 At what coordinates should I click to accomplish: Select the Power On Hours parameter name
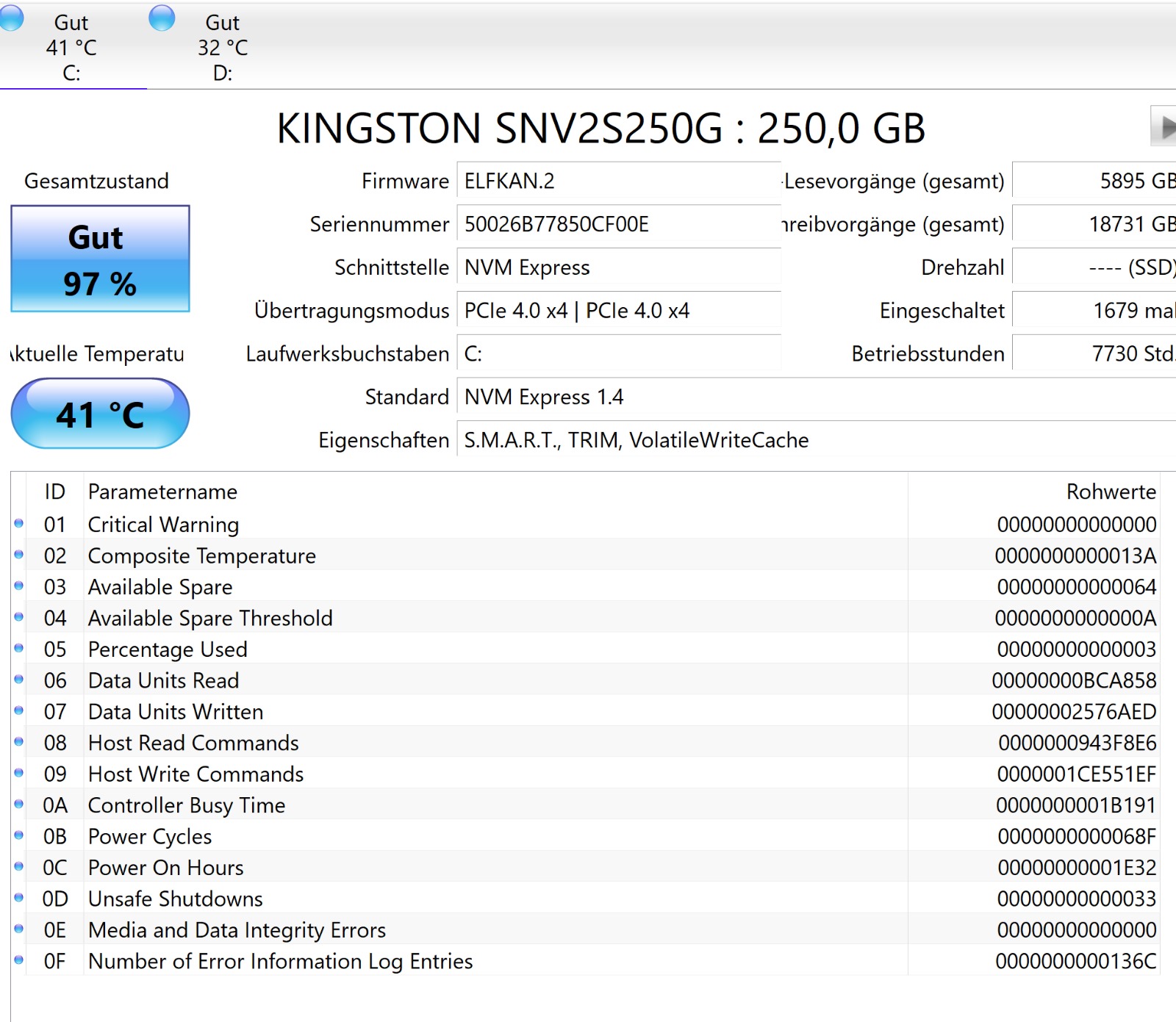pos(165,868)
